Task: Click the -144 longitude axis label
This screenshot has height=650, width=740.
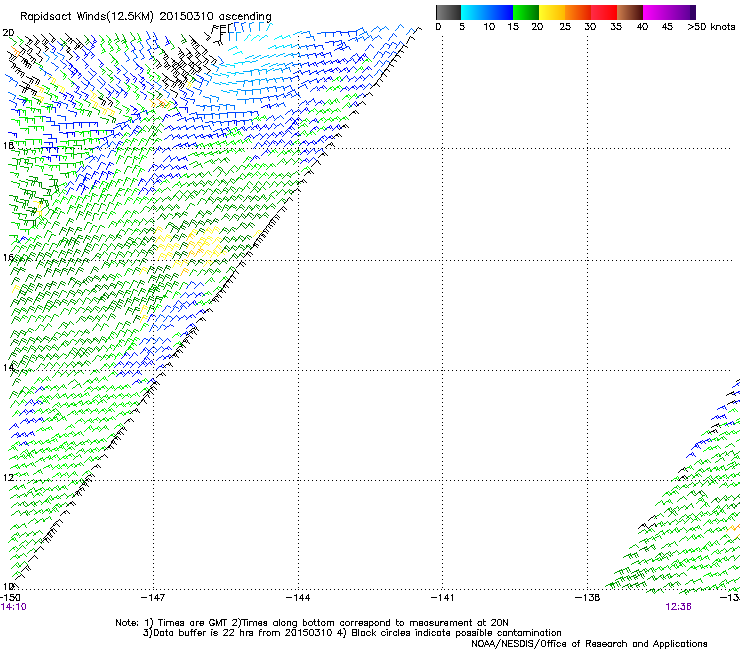Action: (x=298, y=598)
